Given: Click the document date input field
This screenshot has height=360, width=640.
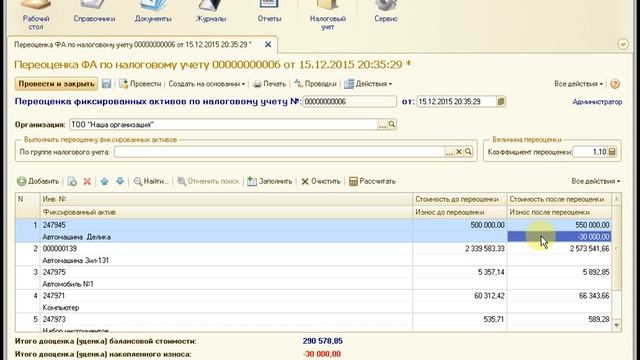Looking at the screenshot, I should coord(456,102).
